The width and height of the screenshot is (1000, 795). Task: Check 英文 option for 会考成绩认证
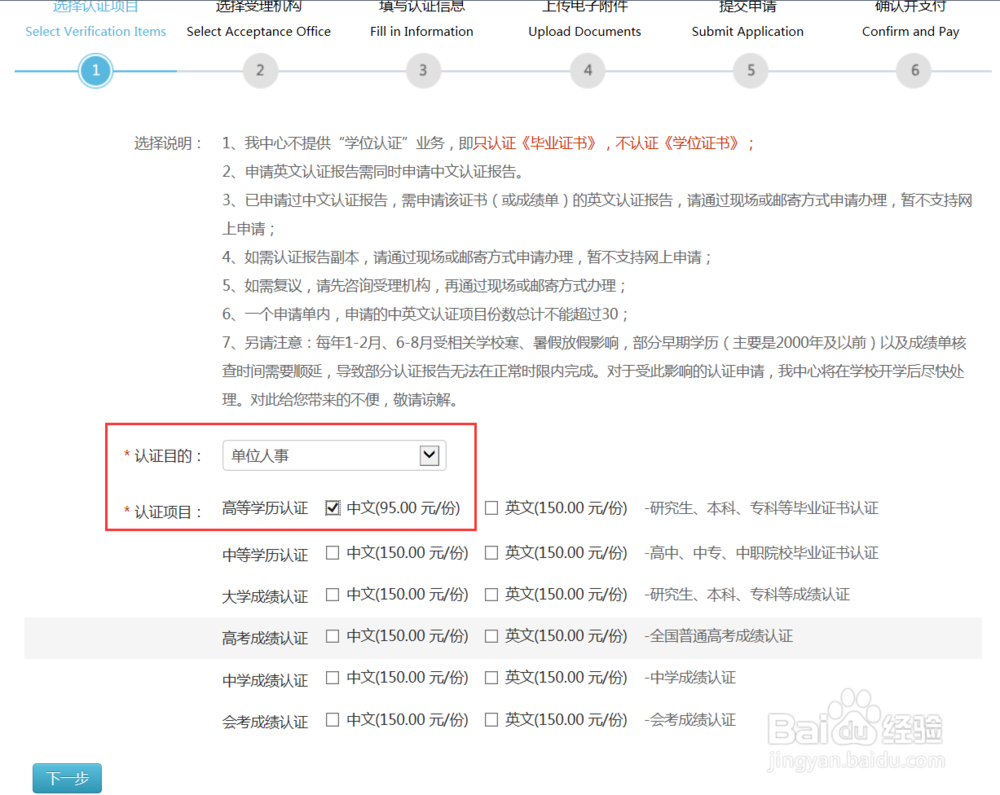[x=491, y=720]
